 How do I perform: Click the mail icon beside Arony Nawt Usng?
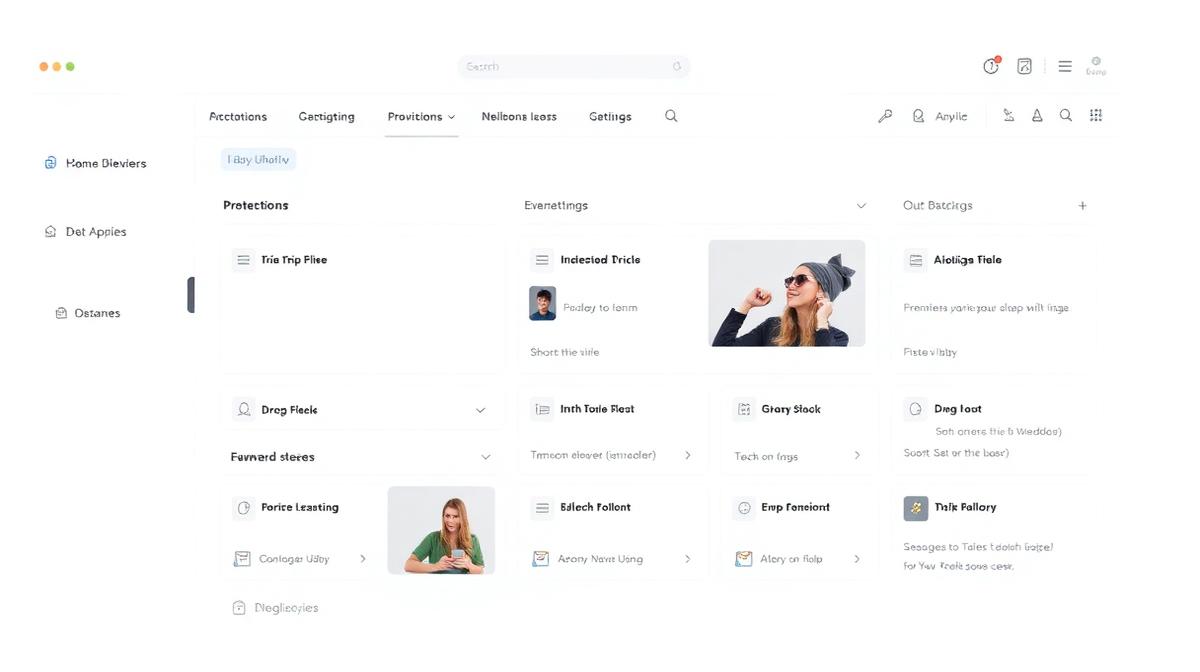541,559
